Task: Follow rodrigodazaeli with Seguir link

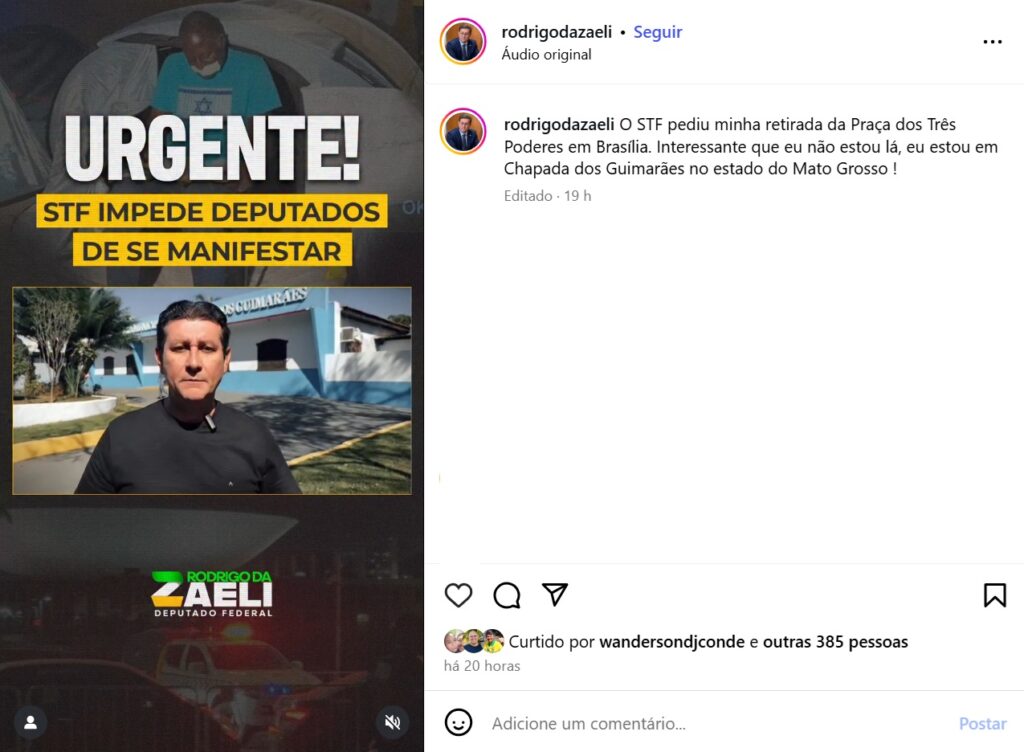Action: pyautogui.click(x=658, y=32)
